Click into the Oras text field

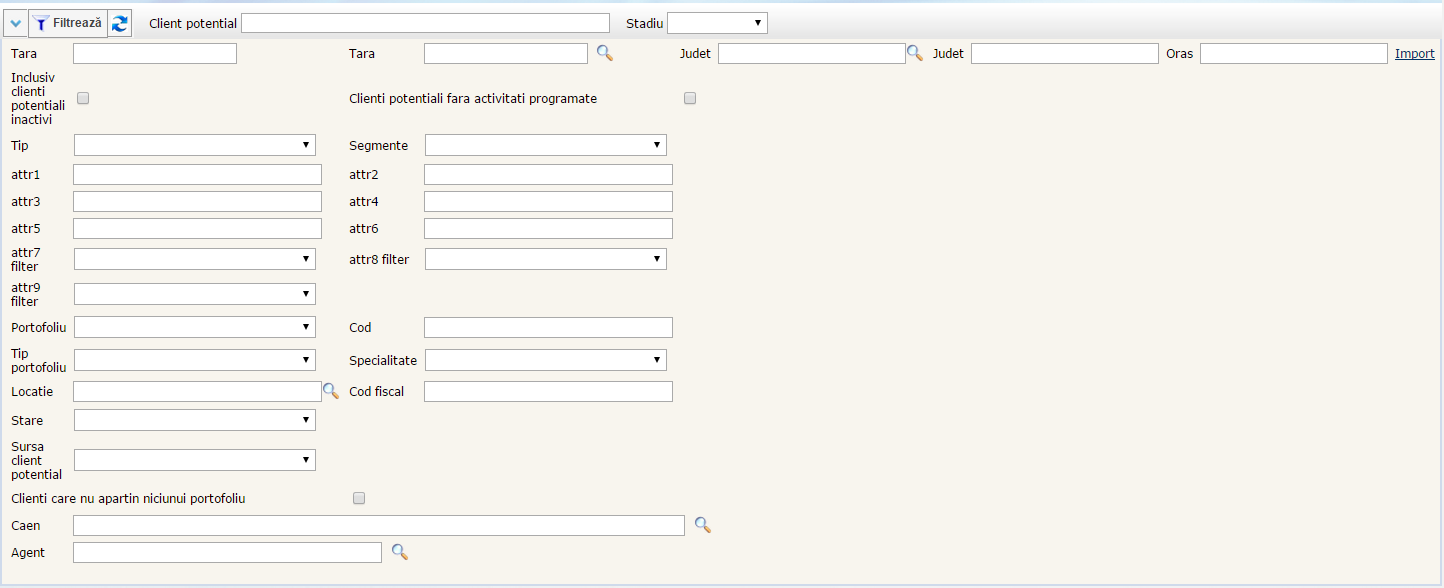click(1293, 54)
